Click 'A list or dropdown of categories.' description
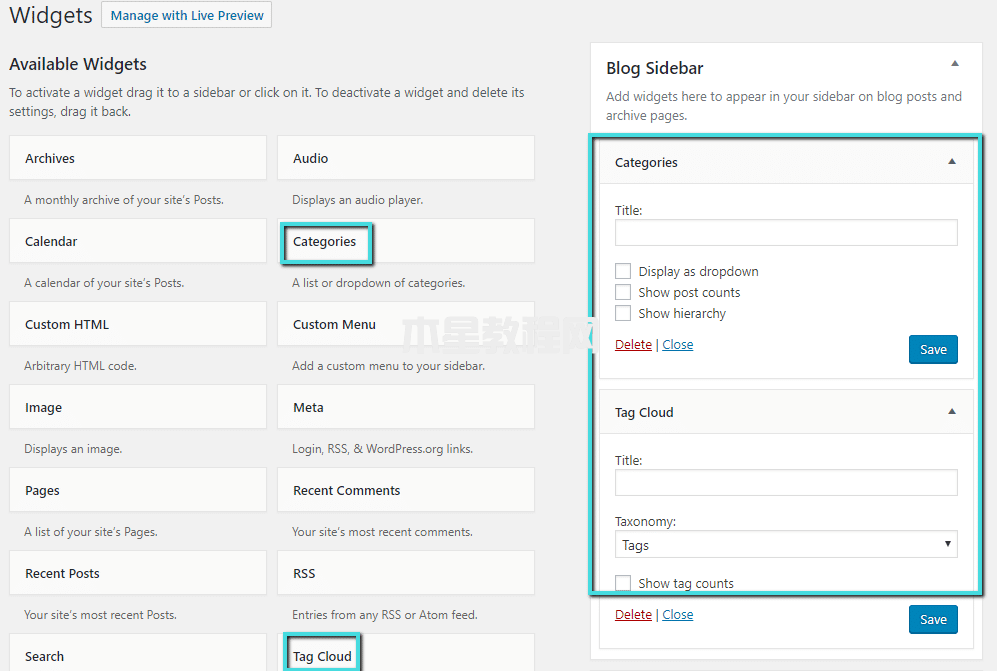This screenshot has width=997, height=671. pos(378,282)
